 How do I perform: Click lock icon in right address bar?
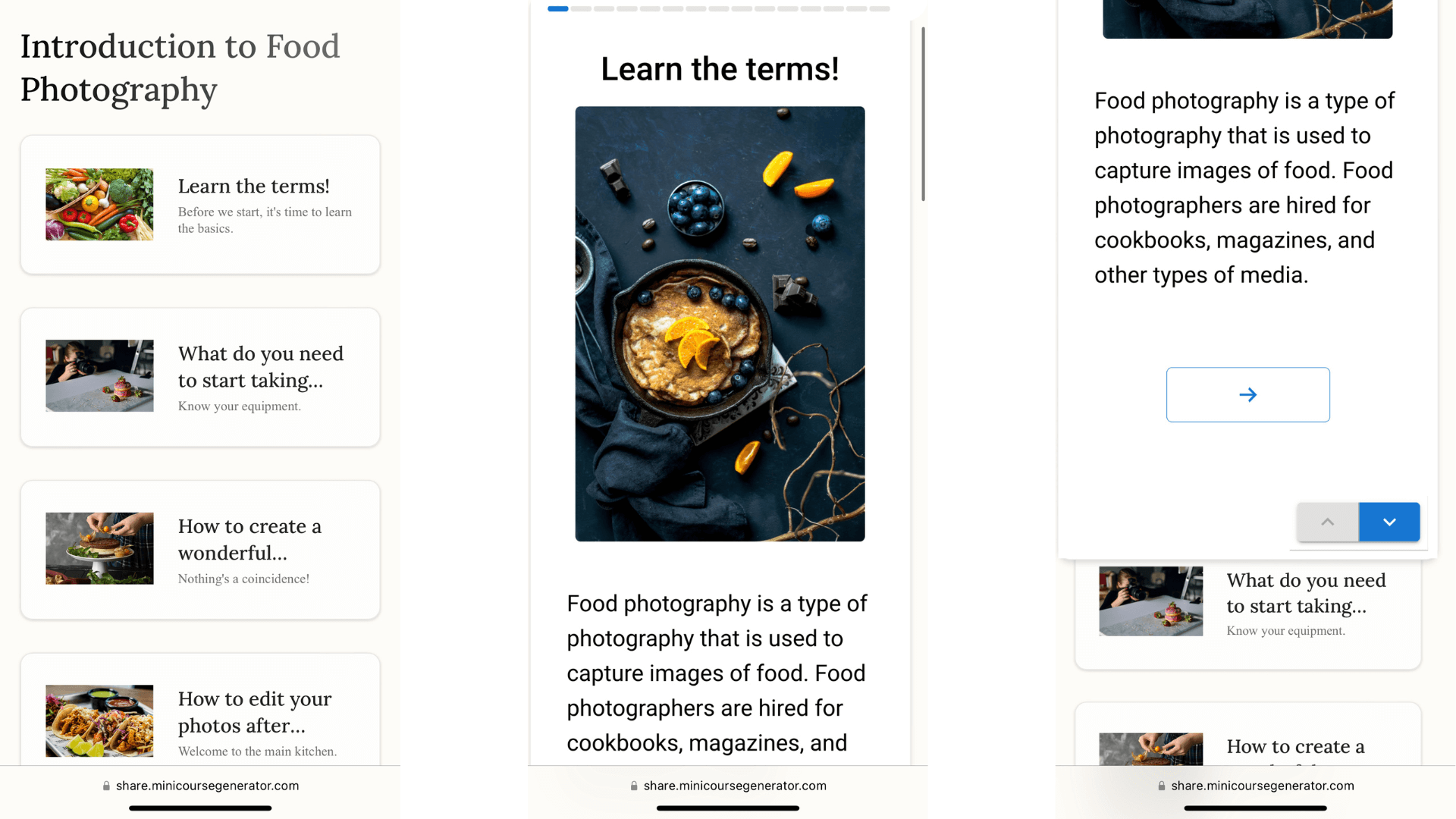(x=1161, y=786)
